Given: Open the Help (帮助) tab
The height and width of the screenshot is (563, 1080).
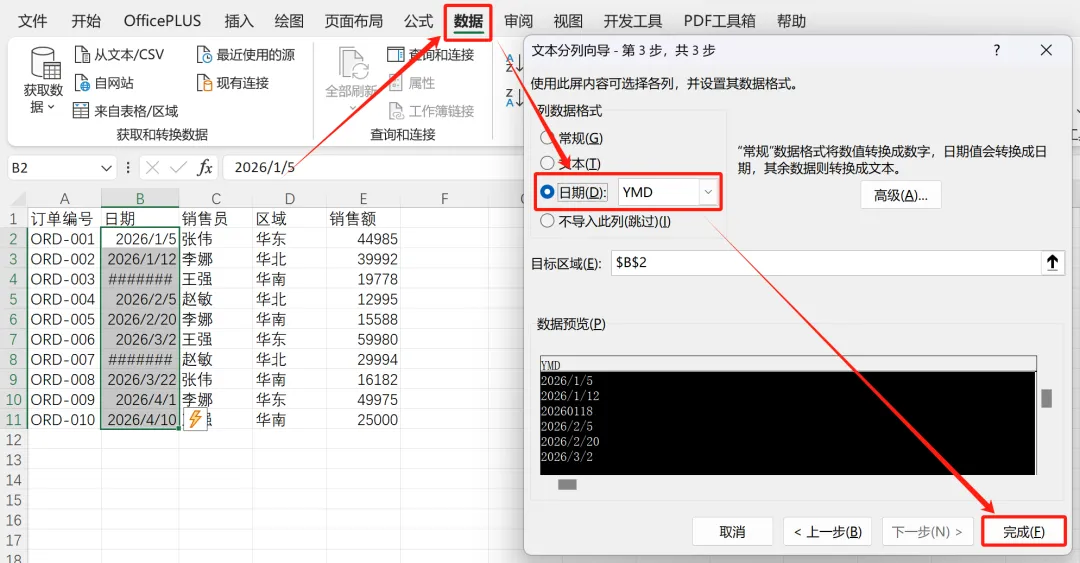Looking at the screenshot, I should [791, 21].
